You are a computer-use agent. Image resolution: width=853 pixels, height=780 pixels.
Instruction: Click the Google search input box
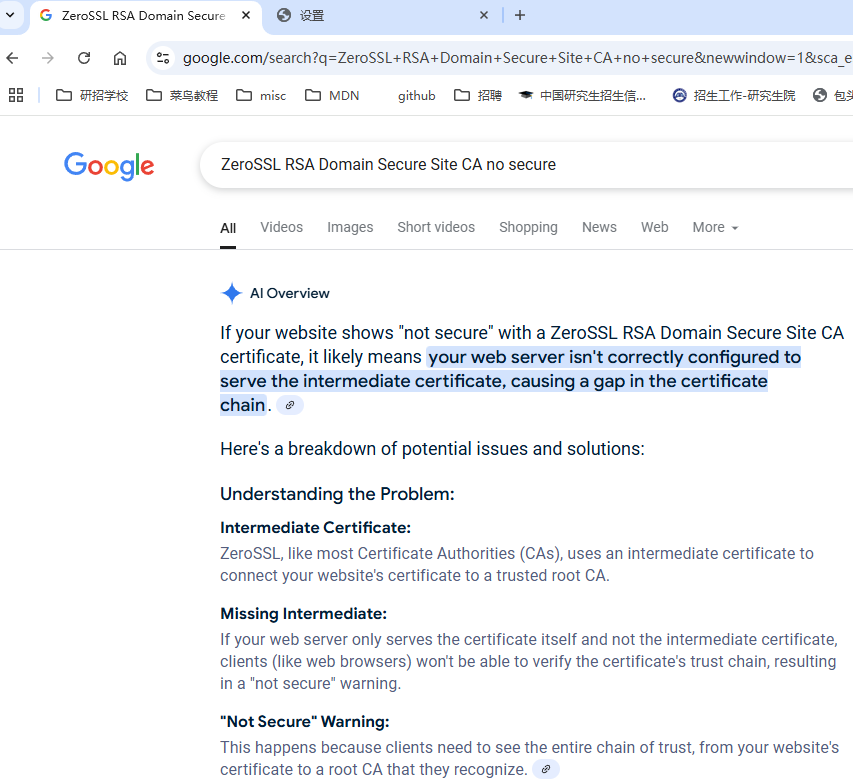click(527, 164)
